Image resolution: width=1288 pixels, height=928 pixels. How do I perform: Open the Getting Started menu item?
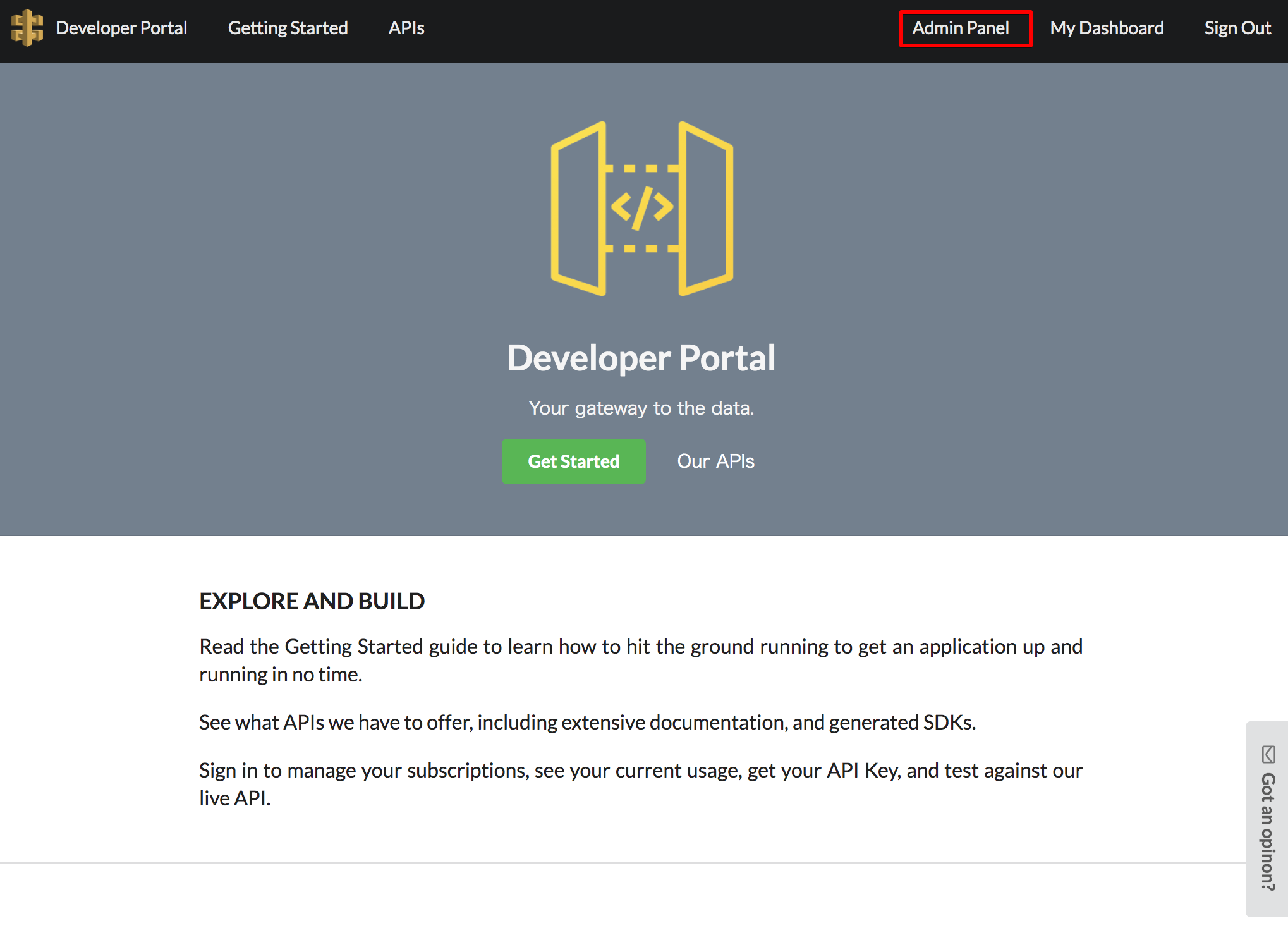point(288,28)
